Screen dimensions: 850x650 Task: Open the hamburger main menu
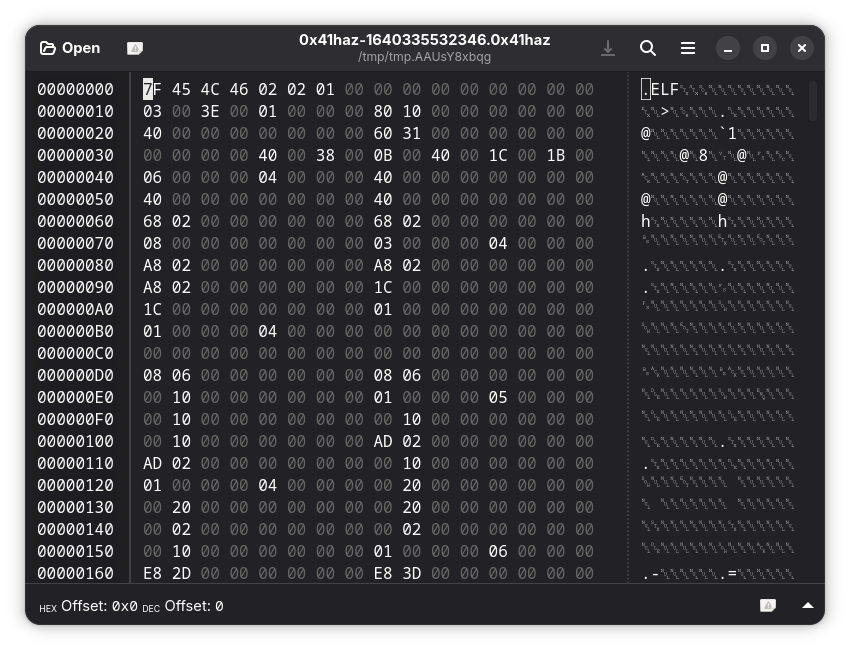(x=688, y=48)
